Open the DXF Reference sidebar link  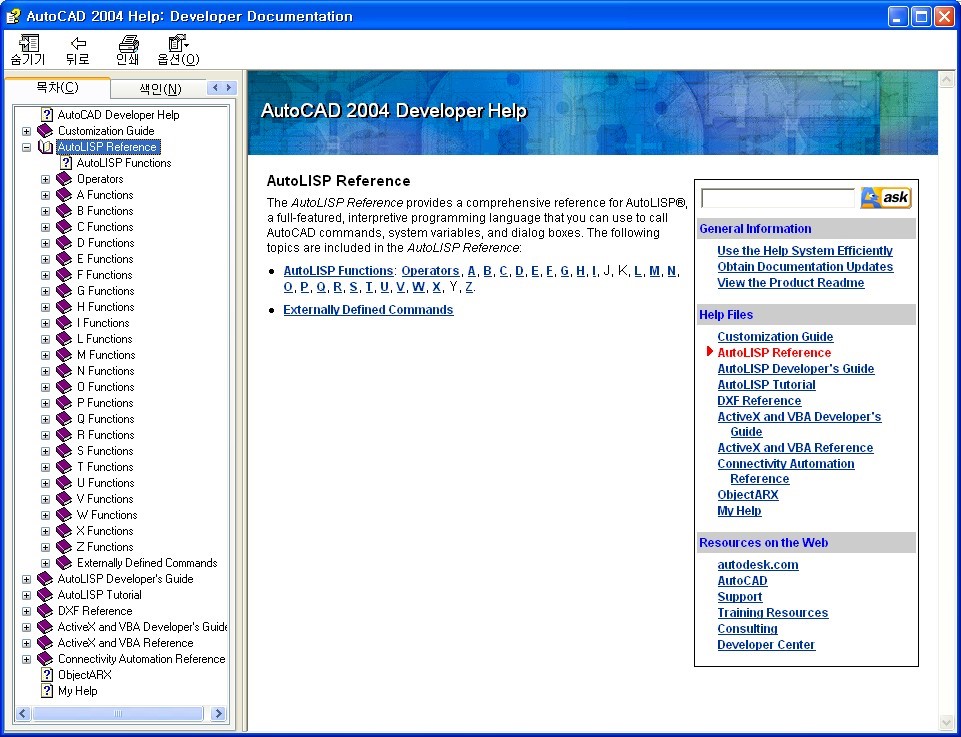tap(759, 401)
